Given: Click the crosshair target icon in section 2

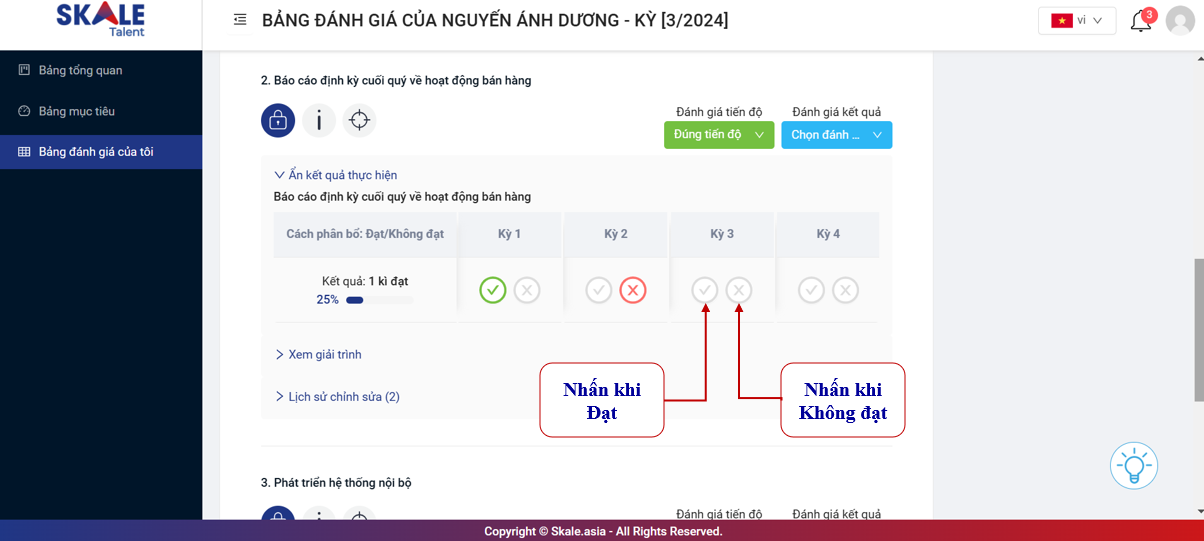Looking at the screenshot, I should click(359, 121).
